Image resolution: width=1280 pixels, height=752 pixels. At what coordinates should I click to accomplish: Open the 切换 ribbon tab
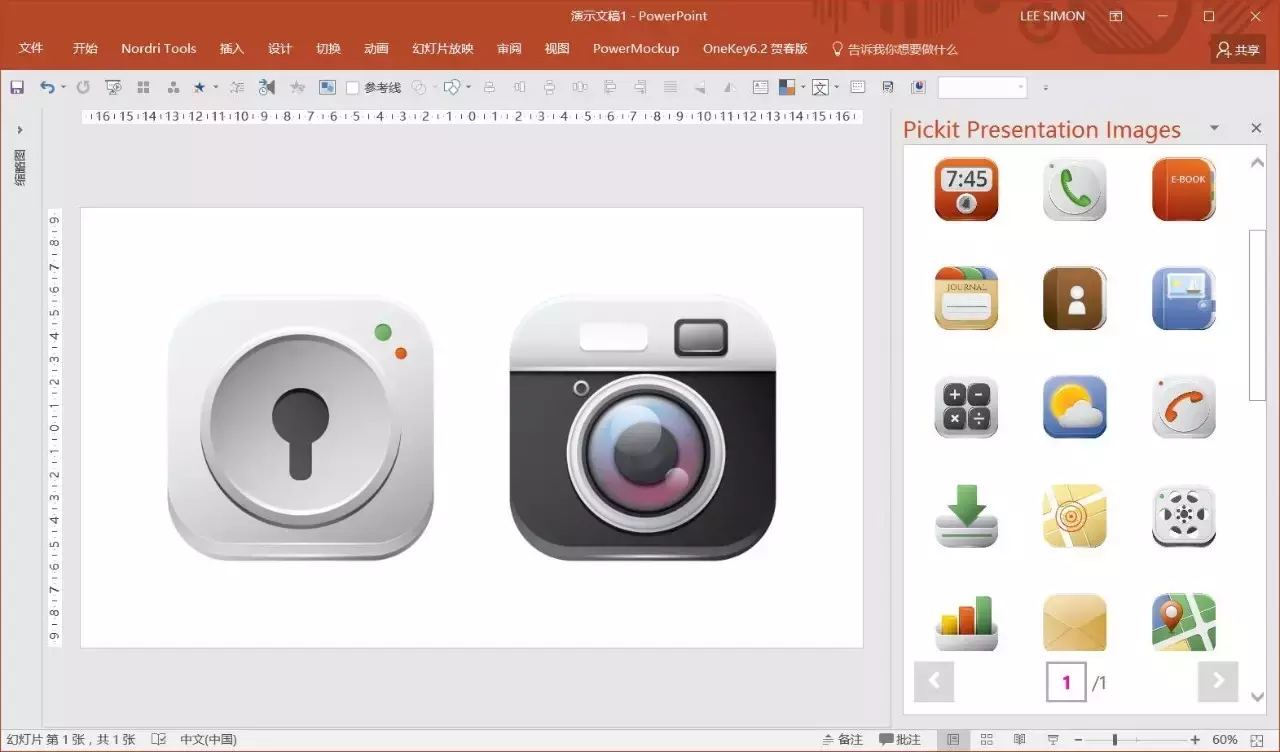coord(328,49)
